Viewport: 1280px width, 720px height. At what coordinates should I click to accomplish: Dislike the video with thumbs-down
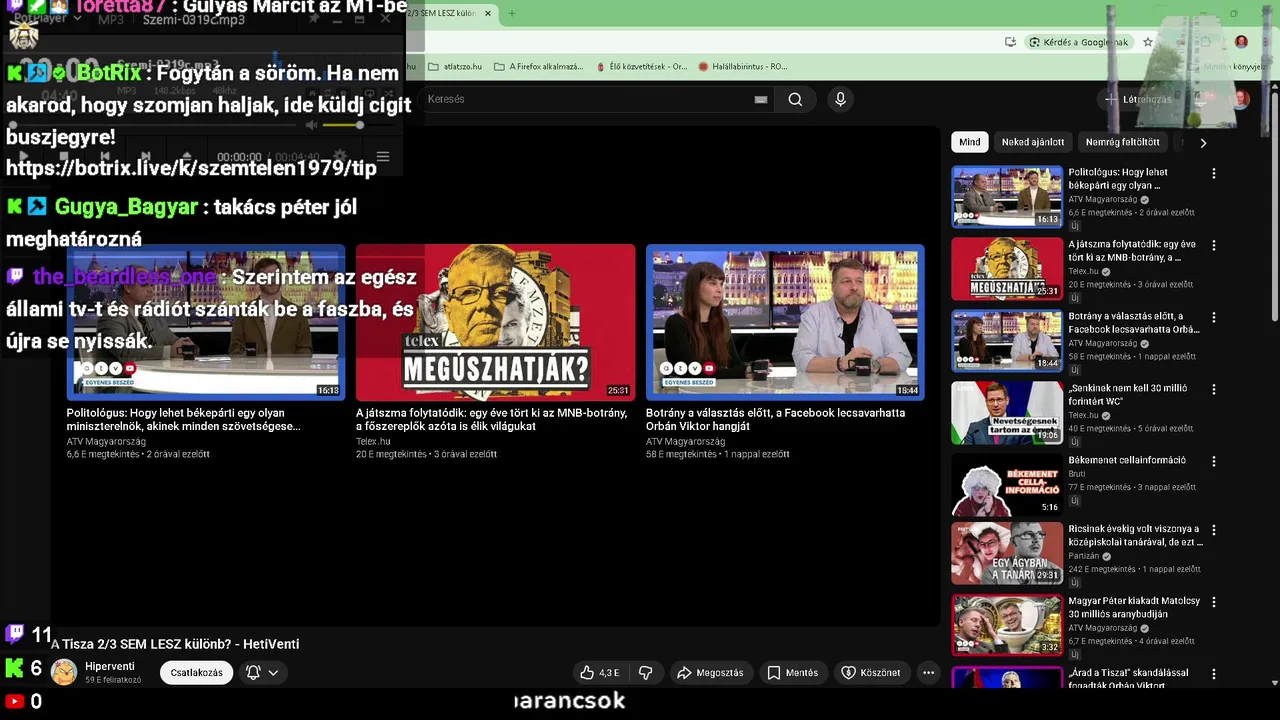(645, 673)
